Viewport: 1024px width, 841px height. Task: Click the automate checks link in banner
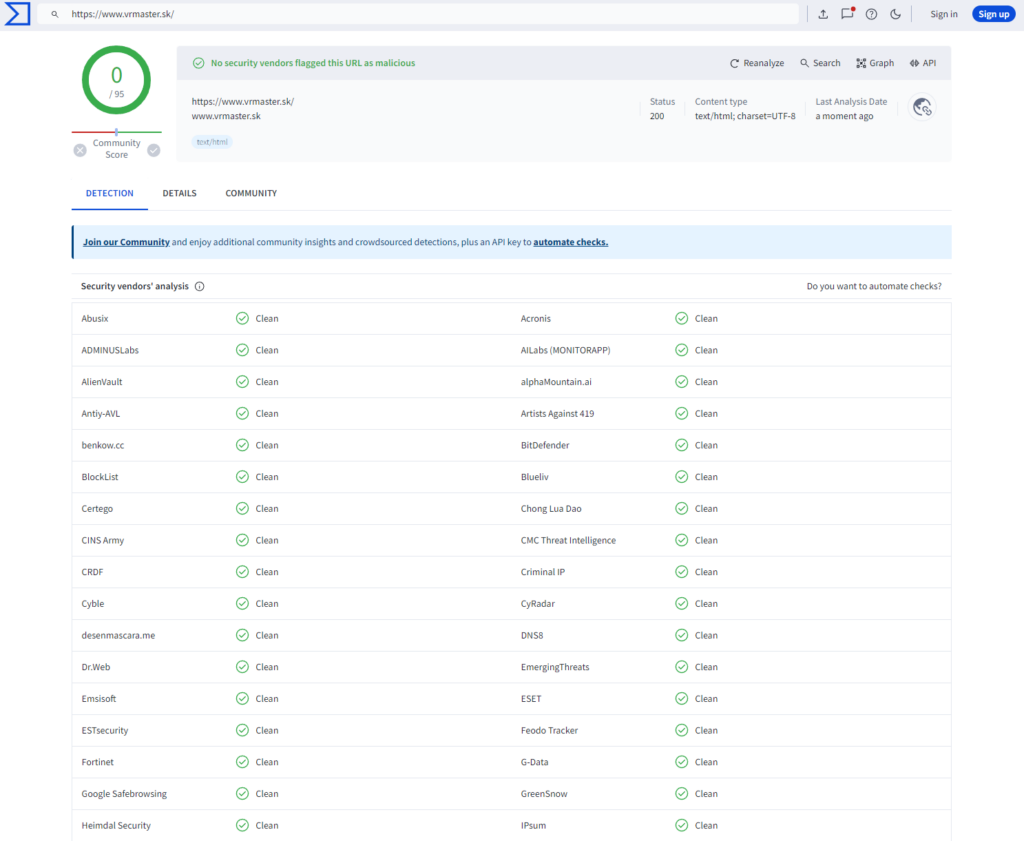tap(571, 242)
